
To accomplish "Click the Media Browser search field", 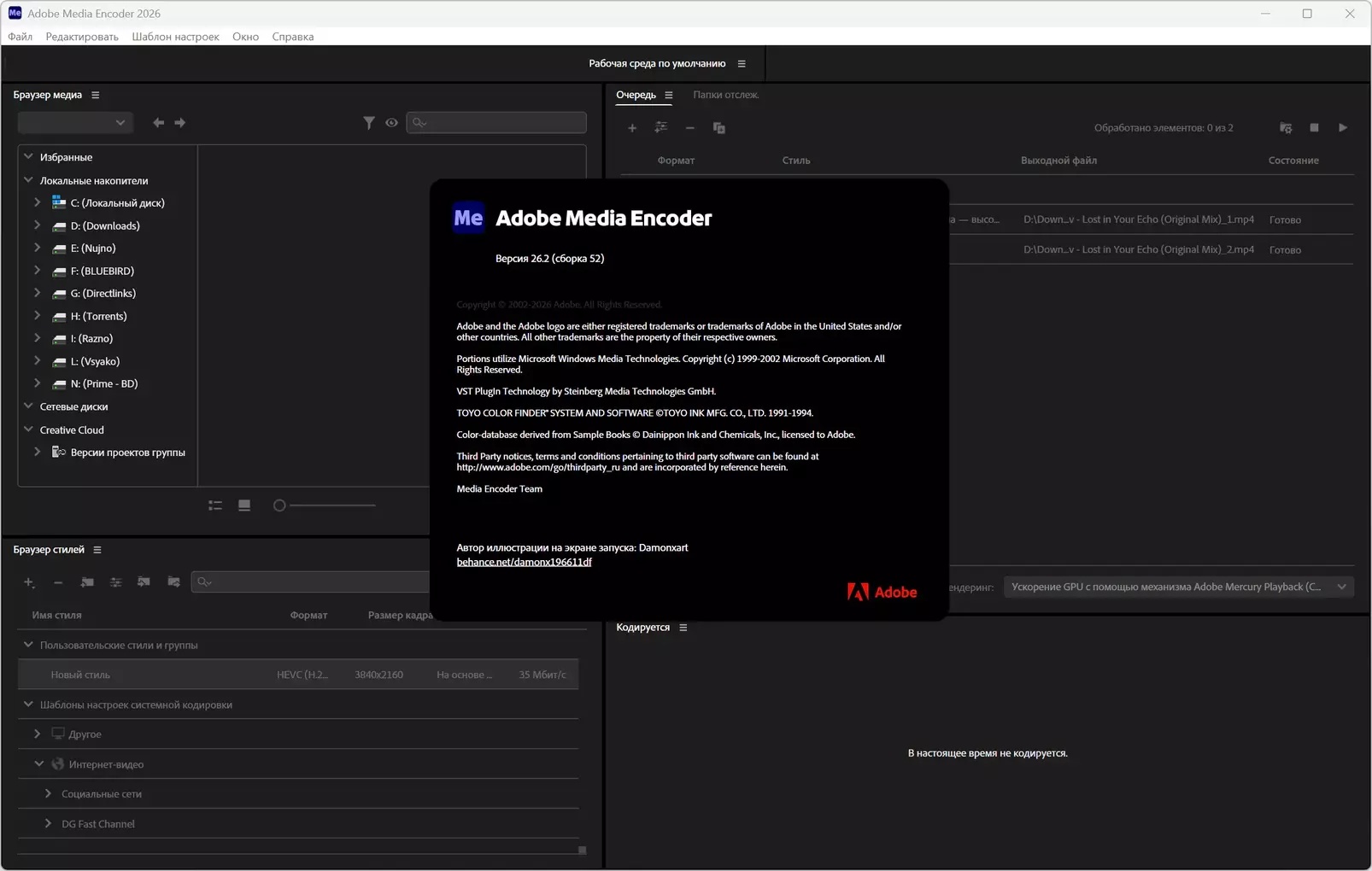I will tap(504, 123).
